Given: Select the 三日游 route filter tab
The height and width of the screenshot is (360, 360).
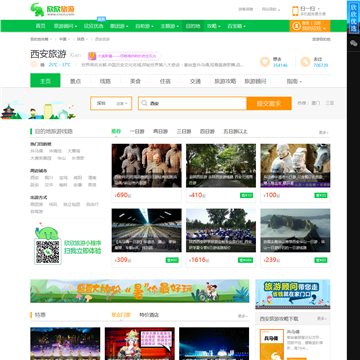Looking at the screenshot, I should 184,132.
